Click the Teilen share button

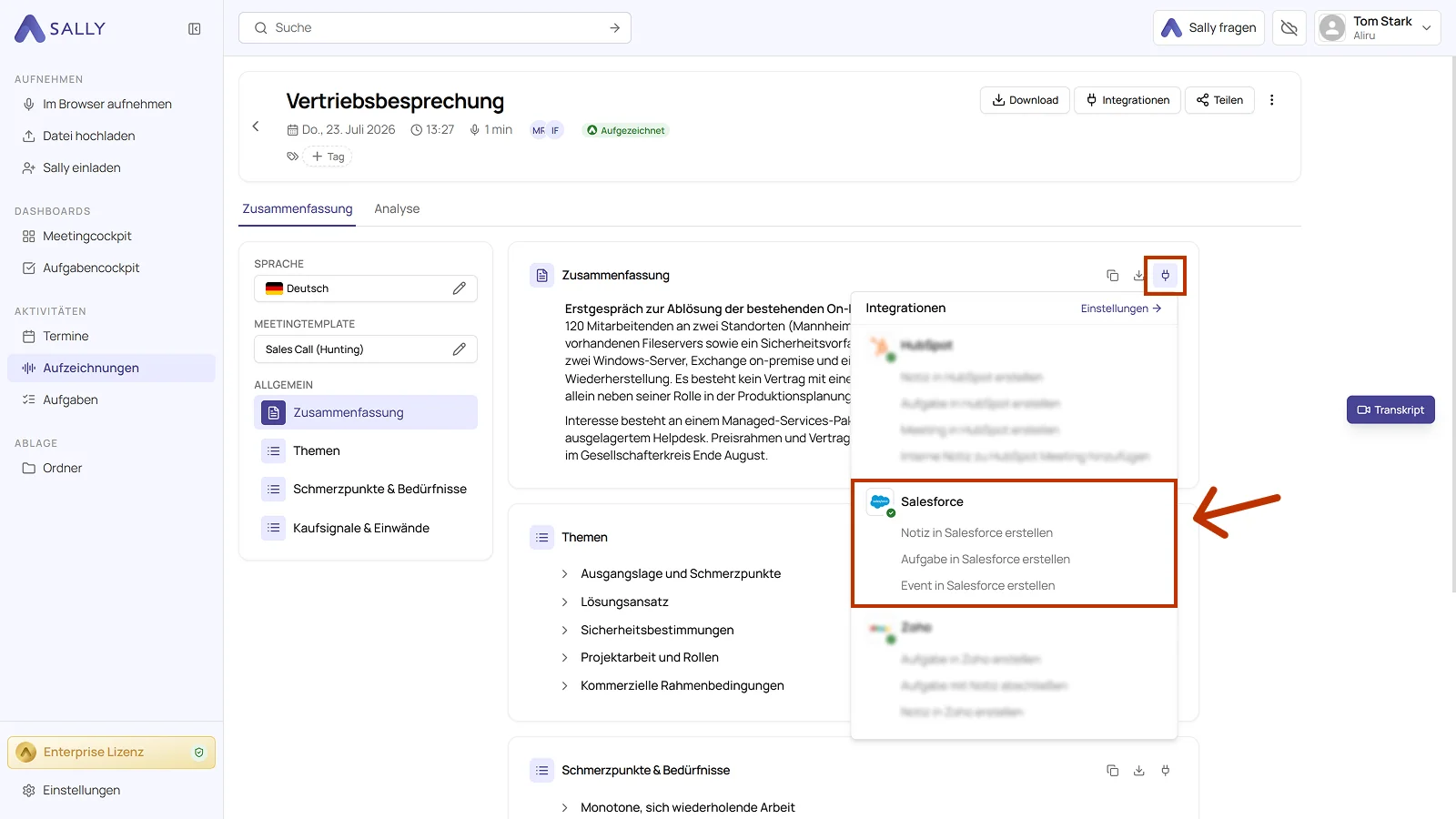tap(1219, 100)
